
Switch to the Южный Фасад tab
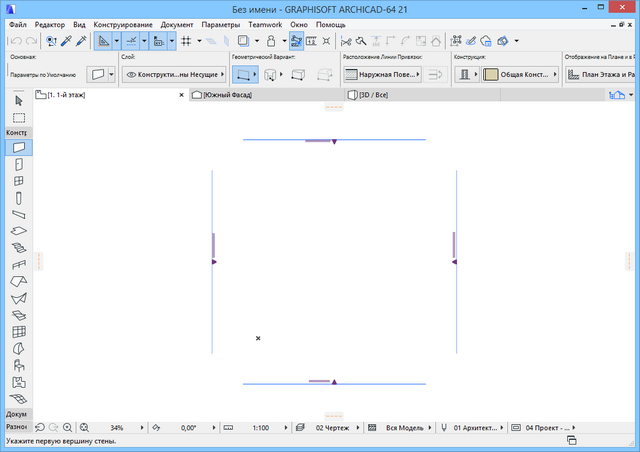tap(227, 95)
